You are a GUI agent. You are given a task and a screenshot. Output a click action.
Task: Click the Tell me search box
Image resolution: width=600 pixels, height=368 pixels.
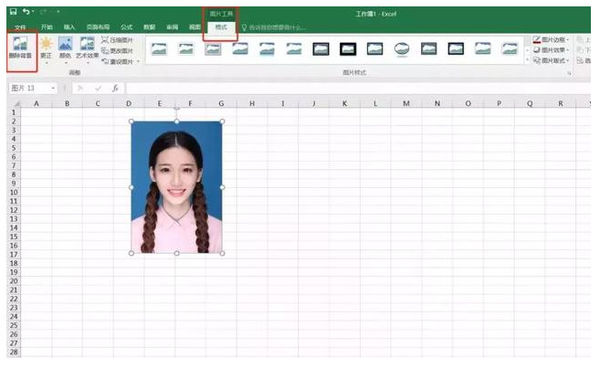pyautogui.click(x=274, y=28)
